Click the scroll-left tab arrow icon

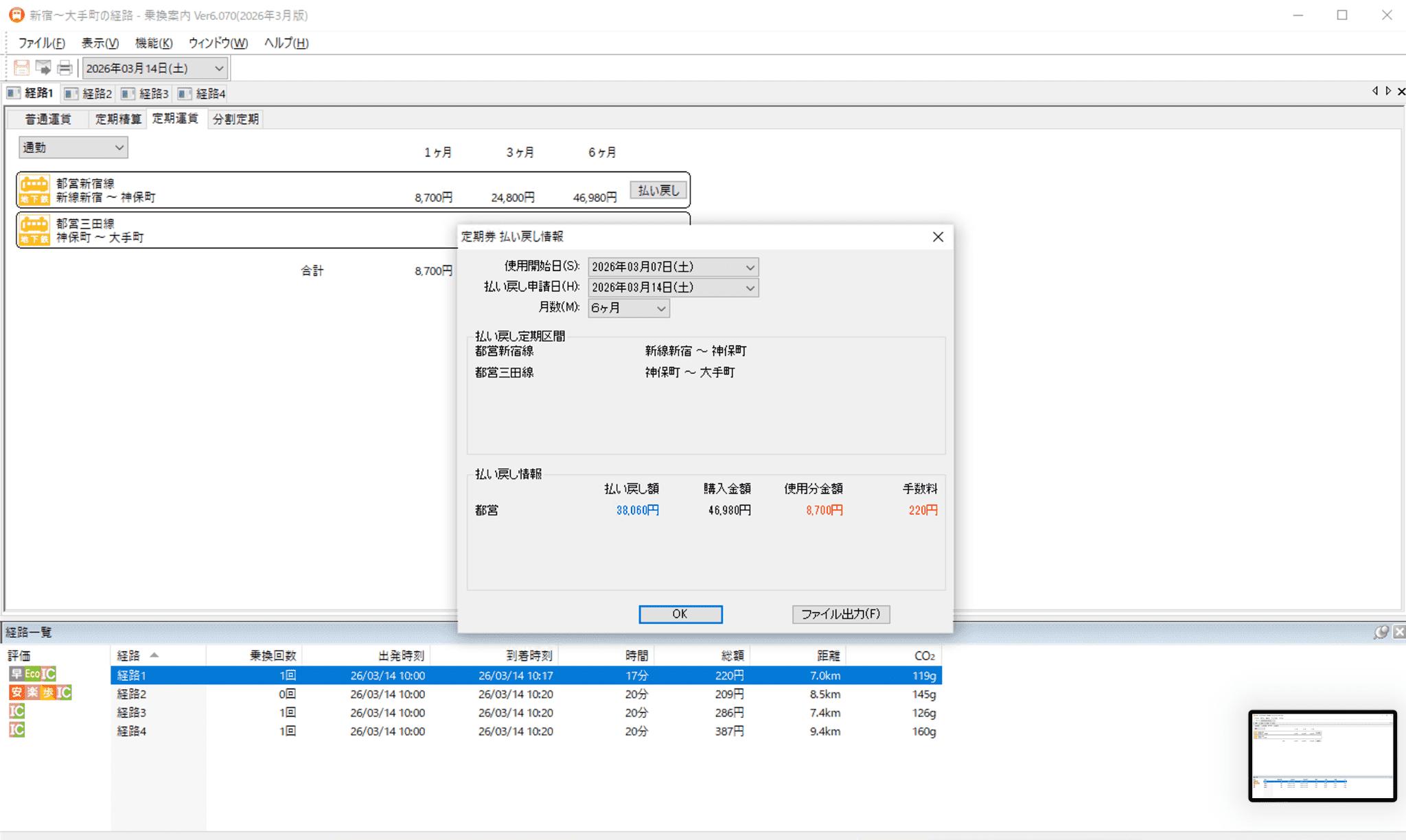1374,91
